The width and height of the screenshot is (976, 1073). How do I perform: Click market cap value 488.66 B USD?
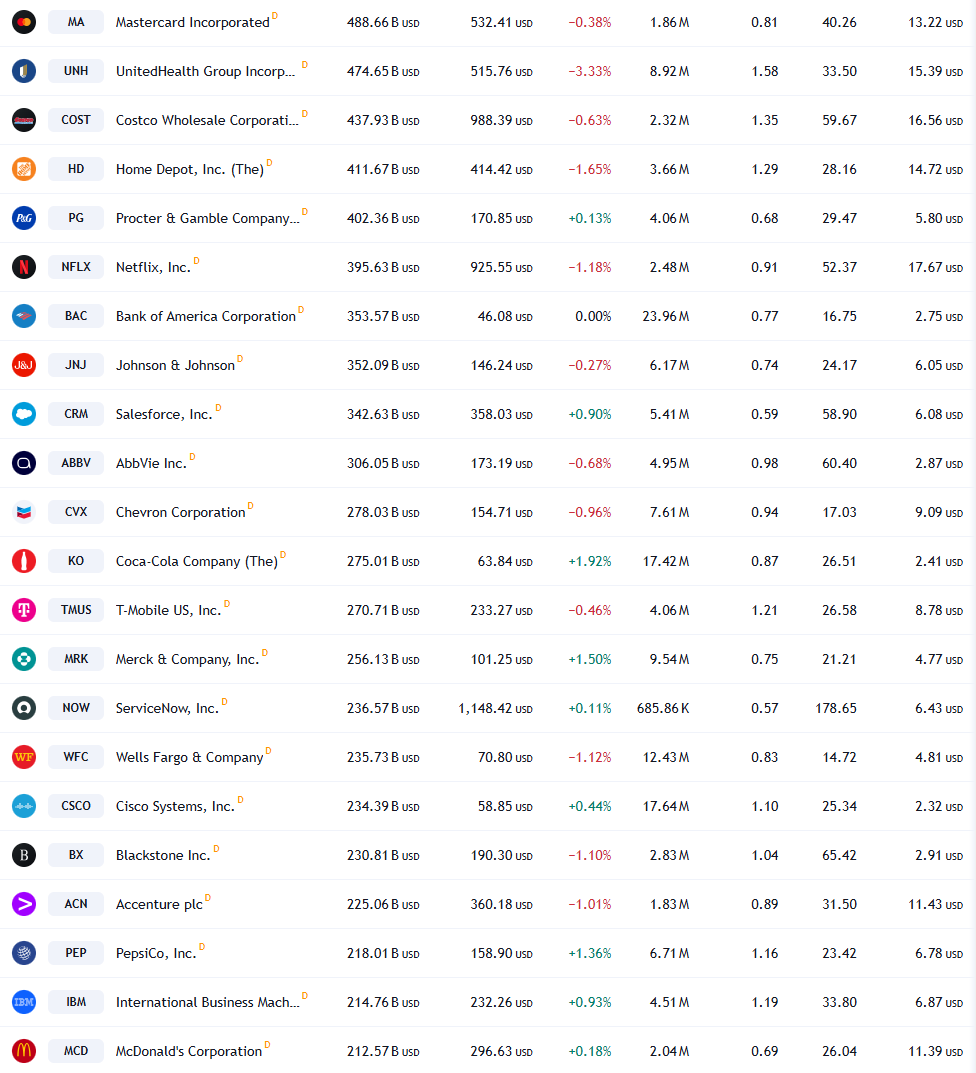click(x=383, y=23)
